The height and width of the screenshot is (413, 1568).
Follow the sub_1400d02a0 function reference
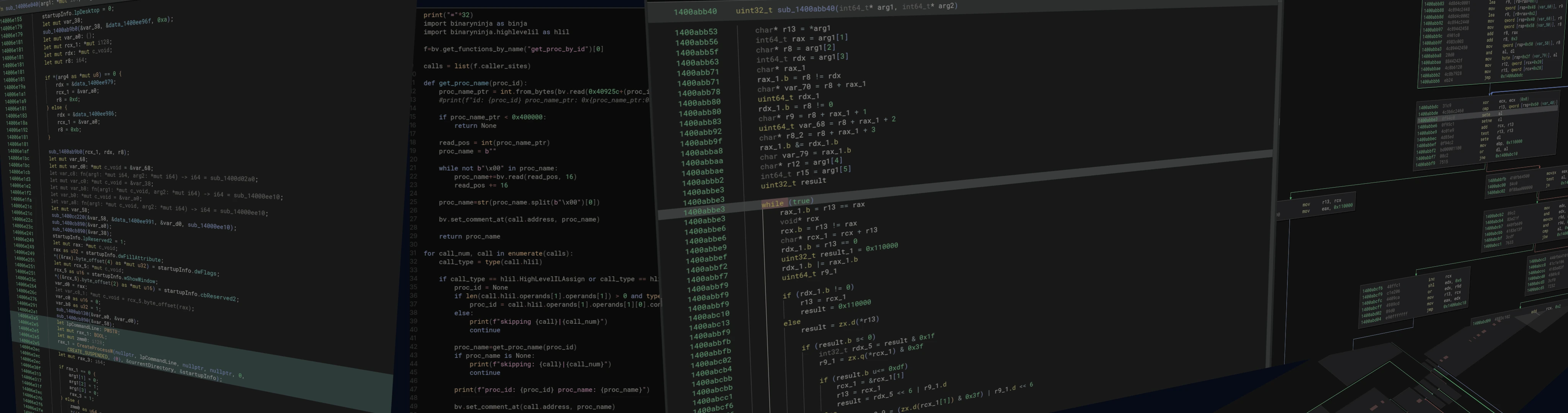click(233, 179)
